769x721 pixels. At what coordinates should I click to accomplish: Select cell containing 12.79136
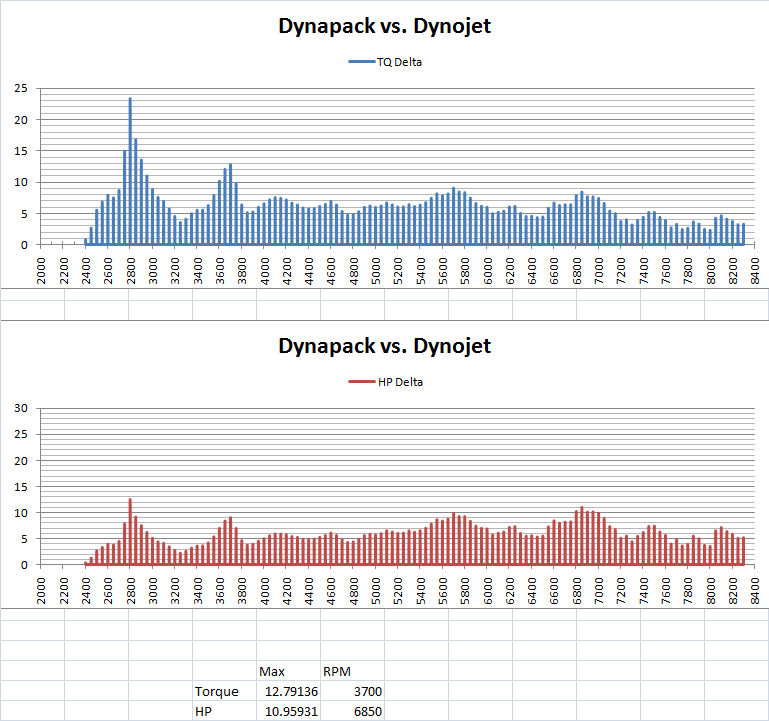coord(288,691)
